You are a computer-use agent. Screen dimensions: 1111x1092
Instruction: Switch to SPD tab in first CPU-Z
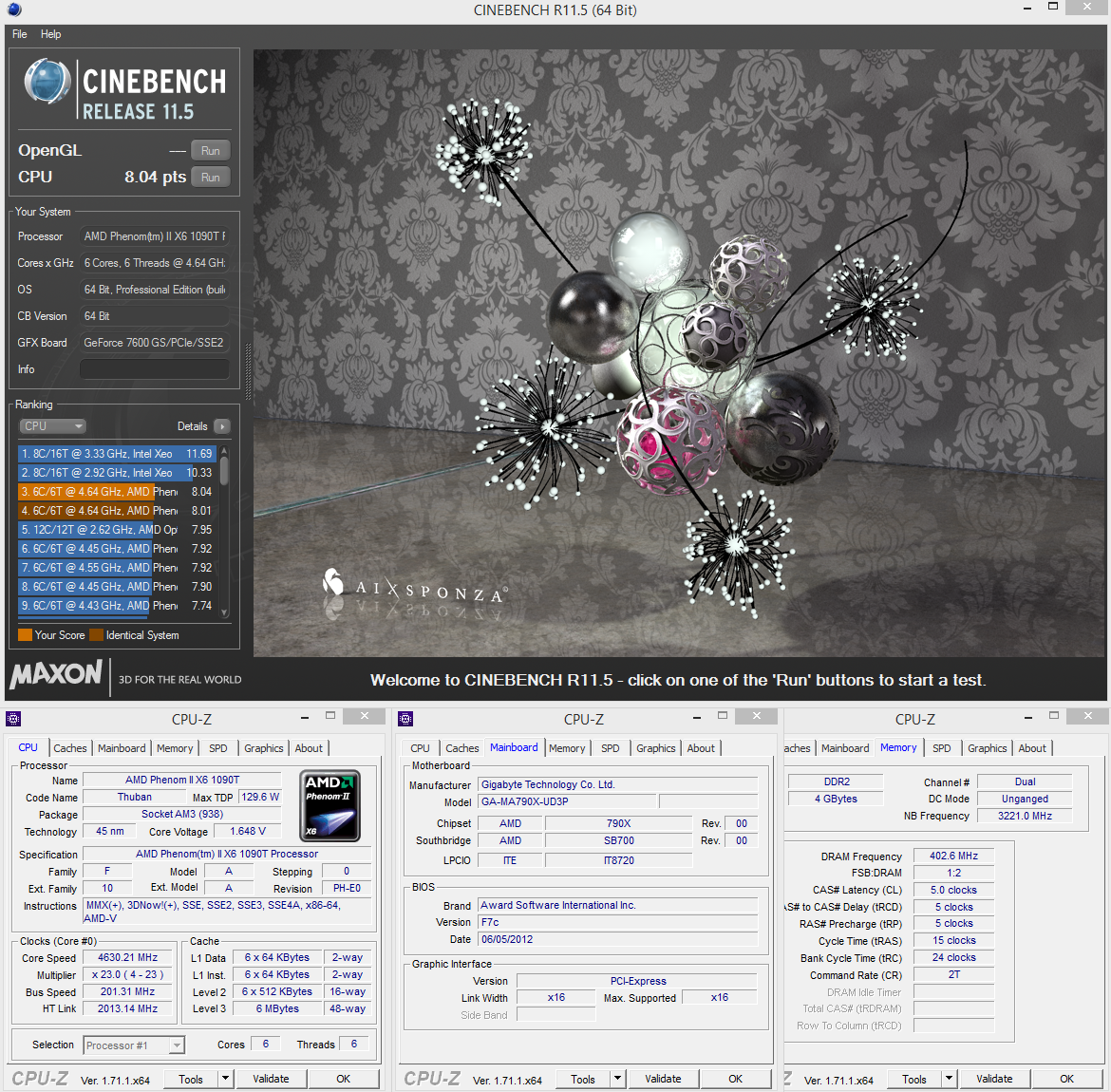[x=218, y=748]
